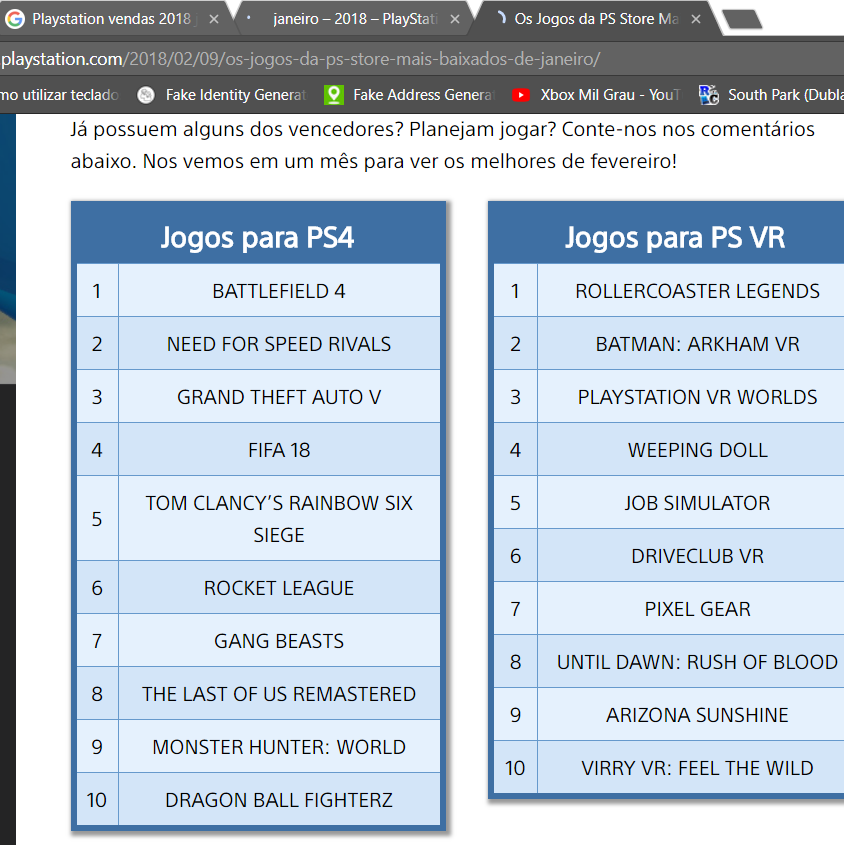Open the Fake Identity Generator bookmark

pyautogui.click(x=222, y=95)
